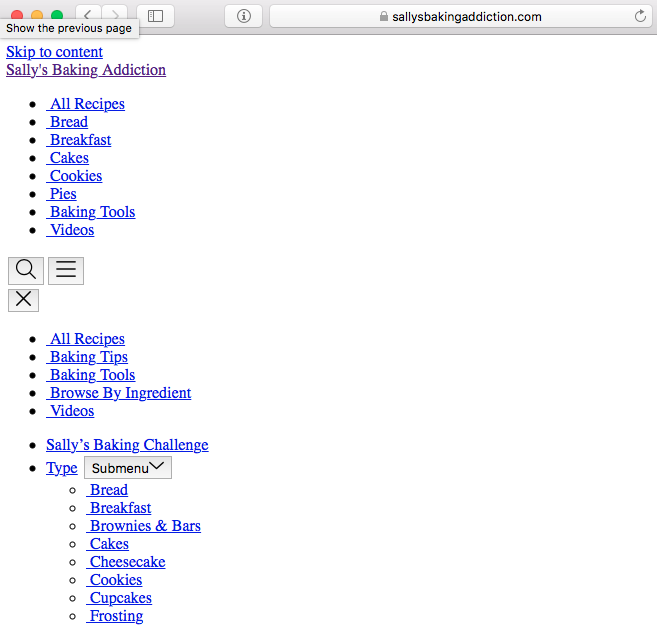The width and height of the screenshot is (657, 626).
Task: Open the Cupcakes submenu link
Action: click(119, 598)
